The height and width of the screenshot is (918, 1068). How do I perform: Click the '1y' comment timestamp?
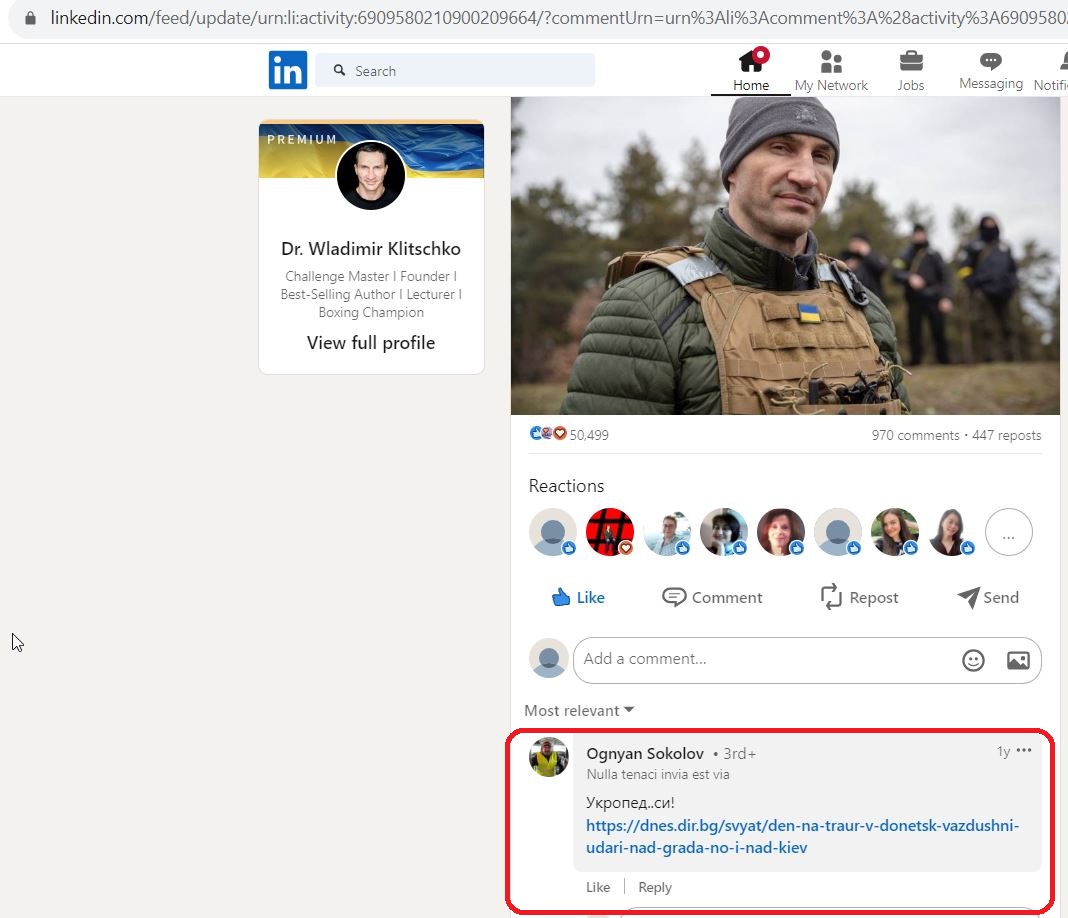1003,750
